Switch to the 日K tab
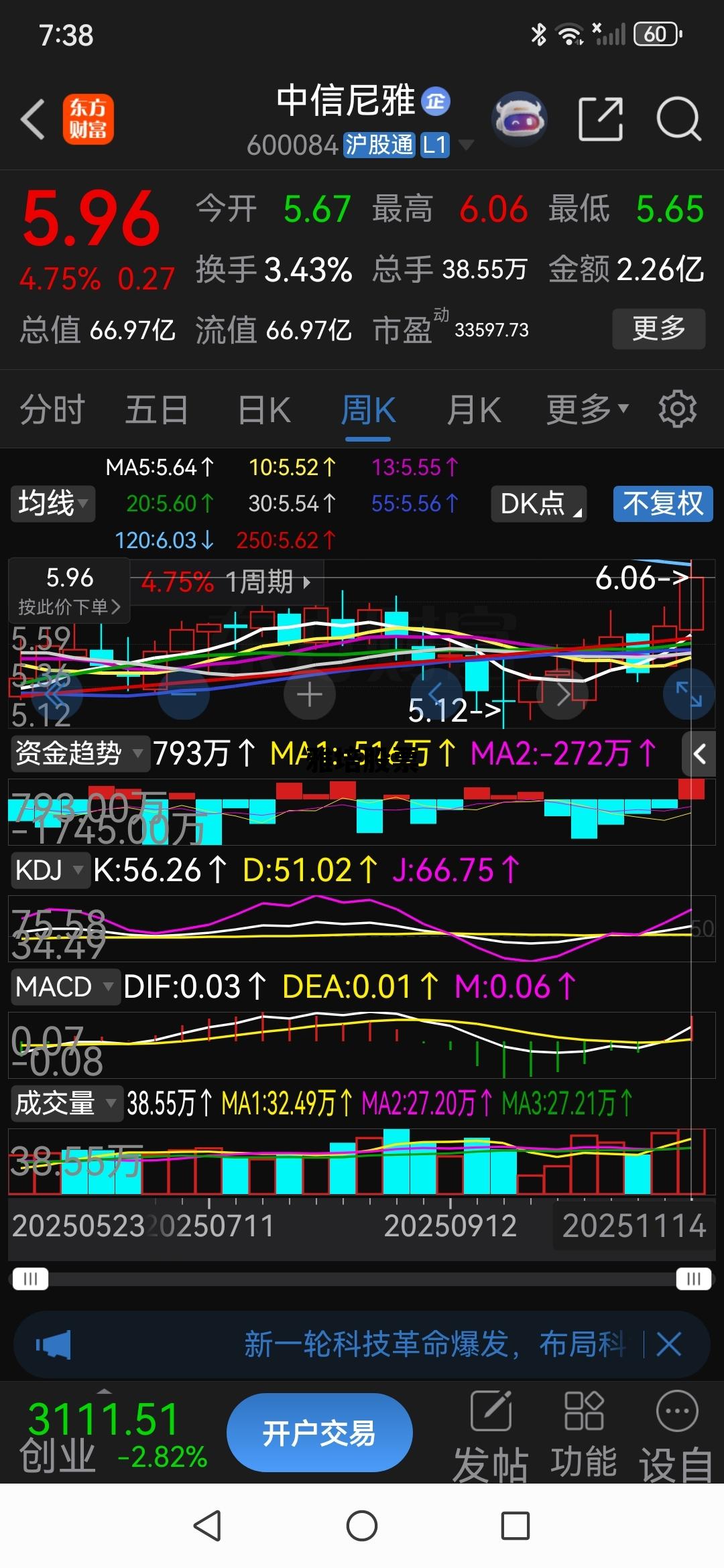Image resolution: width=724 pixels, height=1568 pixels. 264,409
